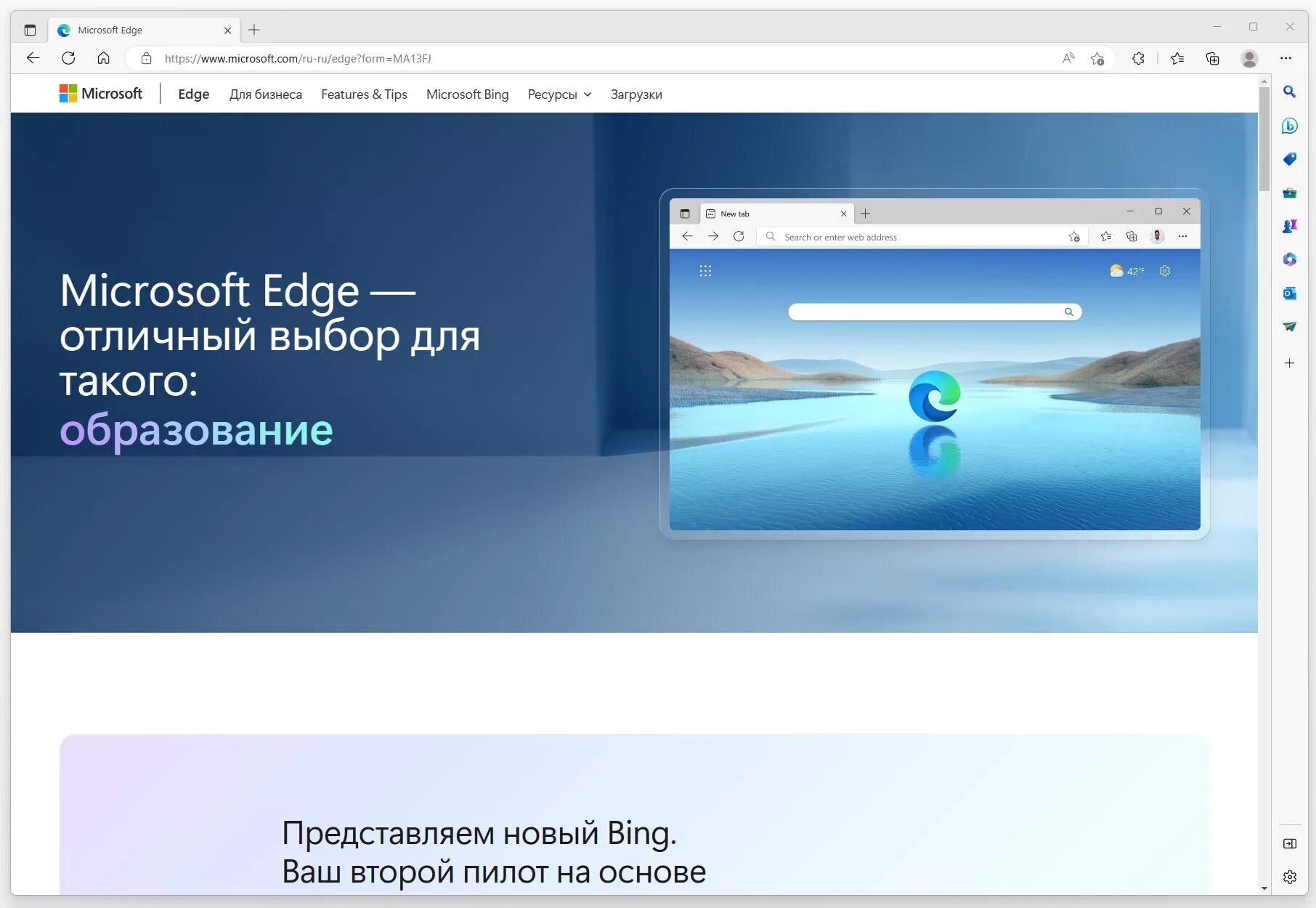Open the Edge navigation link
This screenshot has width=1316, height=908.
tap(193, 94)
